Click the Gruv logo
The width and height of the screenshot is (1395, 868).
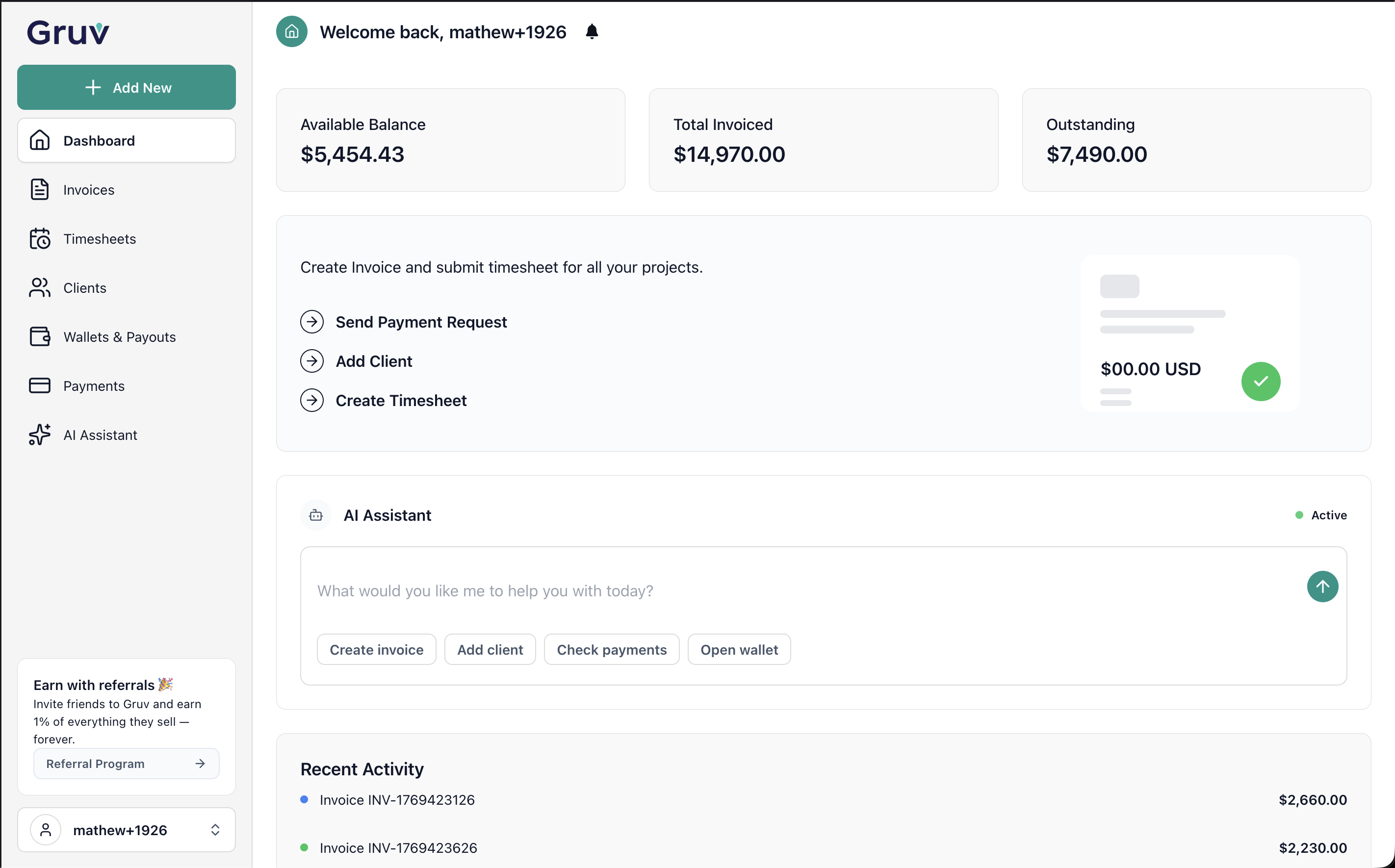68,33
